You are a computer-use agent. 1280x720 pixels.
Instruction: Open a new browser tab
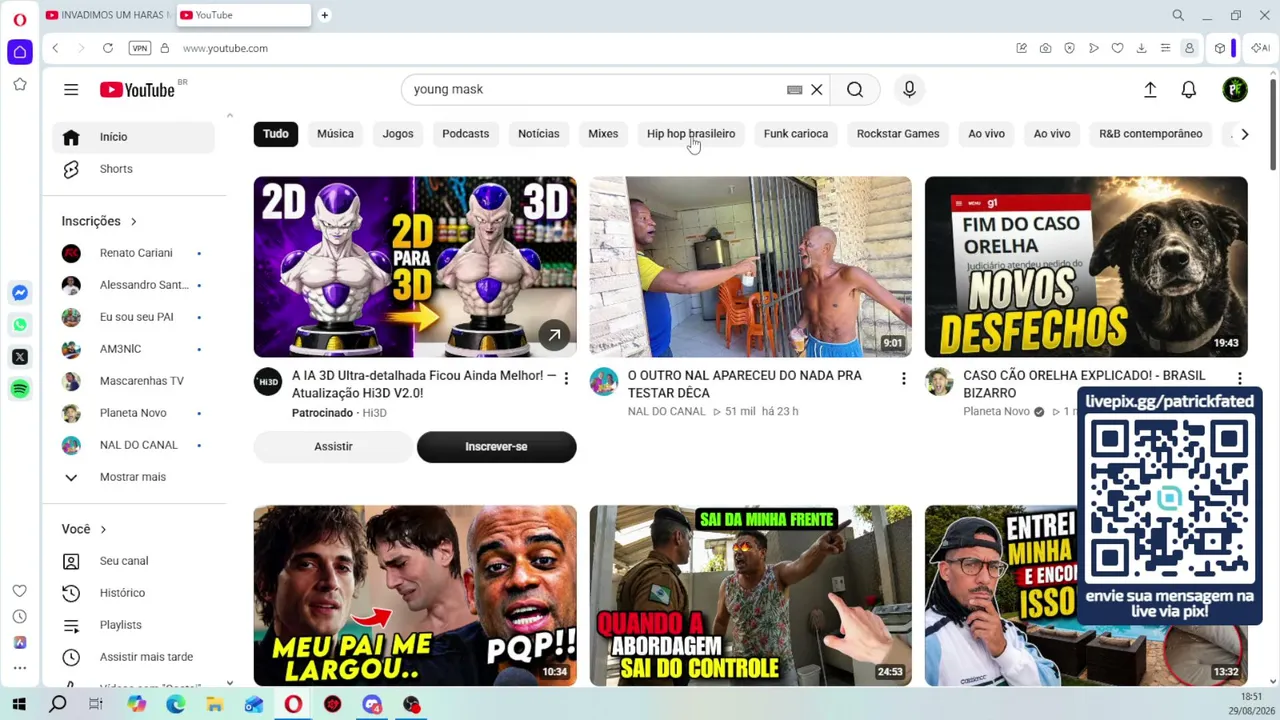point(324,15)
